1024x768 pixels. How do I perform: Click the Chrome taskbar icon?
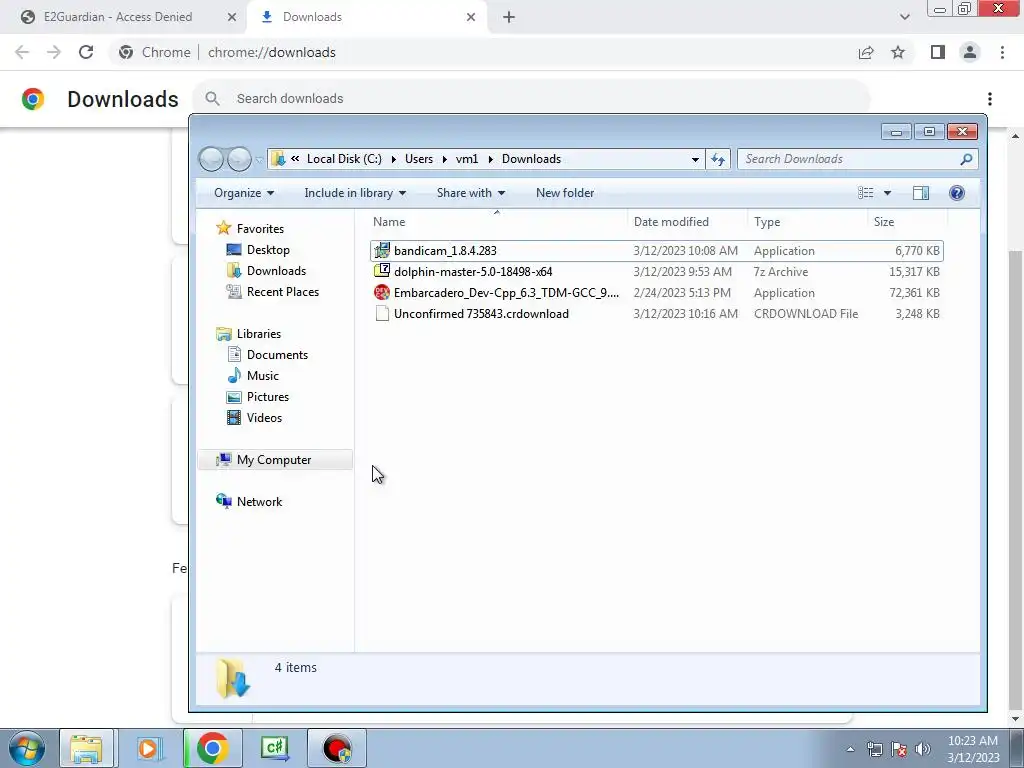click(x=212, y=748)
